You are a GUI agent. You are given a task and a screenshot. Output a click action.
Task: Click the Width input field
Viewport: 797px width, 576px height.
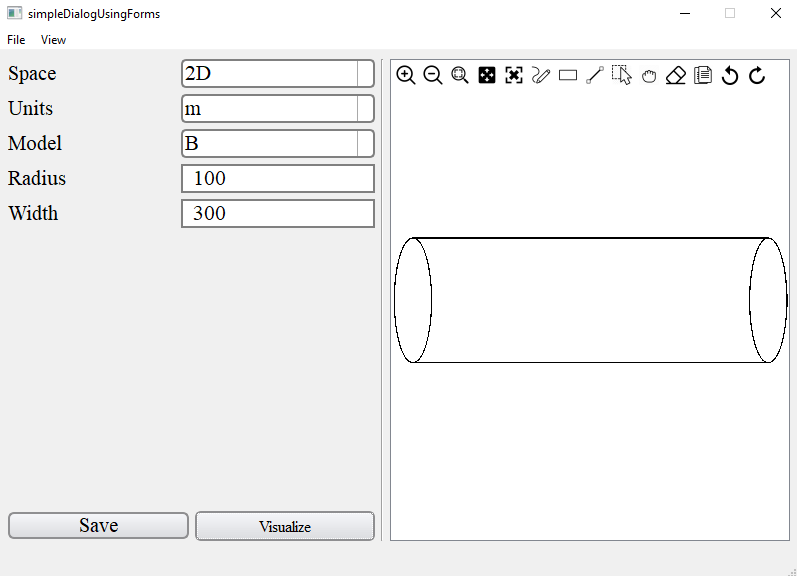278,214
